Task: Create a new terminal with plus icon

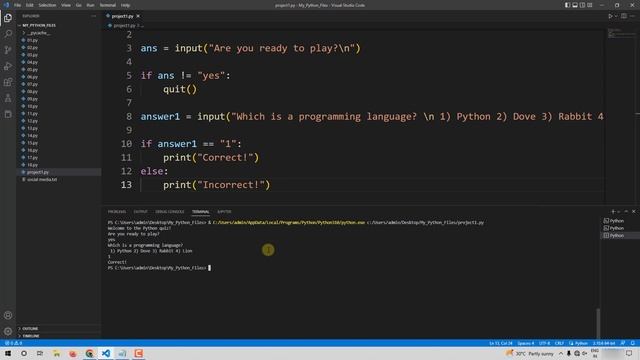Action: 613,211
